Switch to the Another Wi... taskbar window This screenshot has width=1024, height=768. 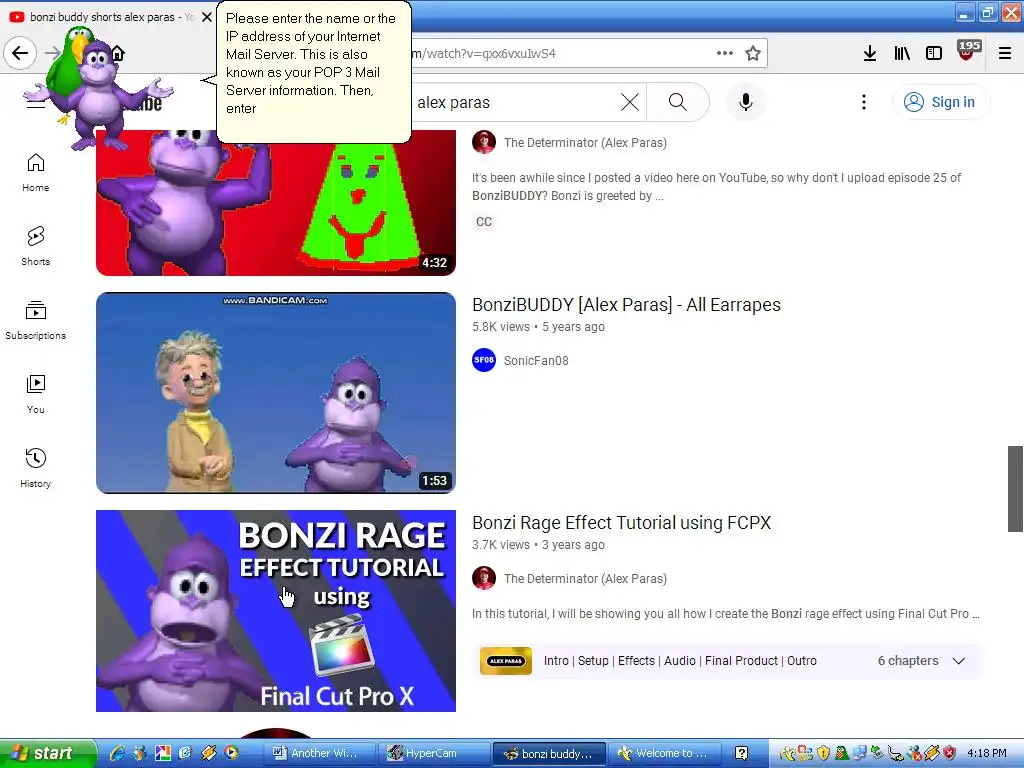pyautogui.click(x=321, y=753)
